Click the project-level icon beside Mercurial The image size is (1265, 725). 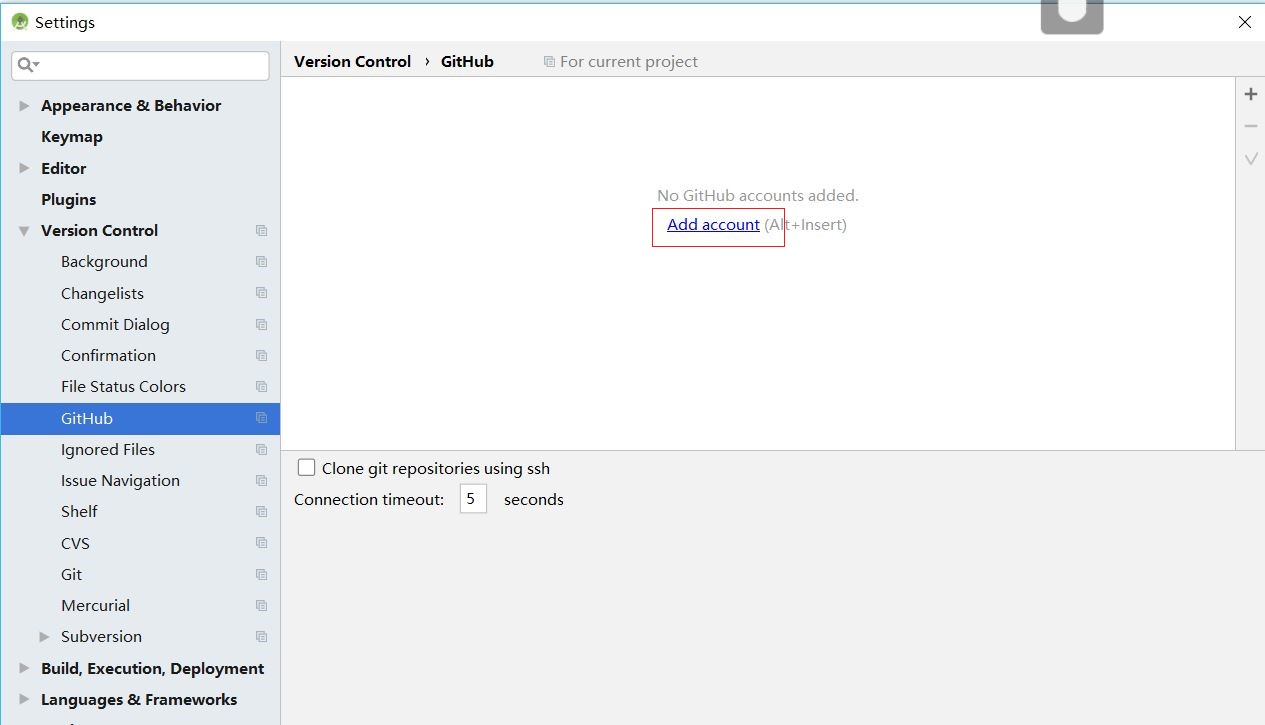(261, 605)
